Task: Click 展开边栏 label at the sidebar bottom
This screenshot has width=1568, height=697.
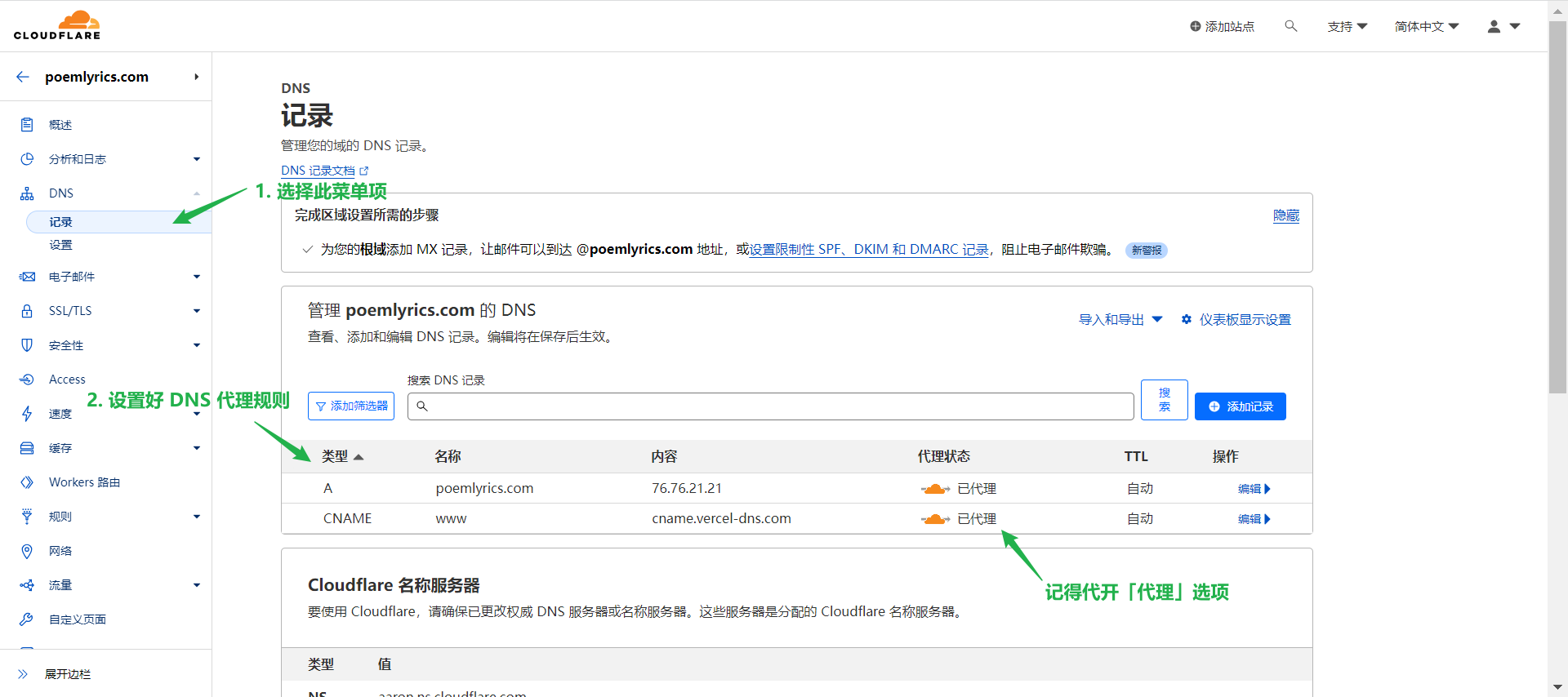Action: pos(68,674)
